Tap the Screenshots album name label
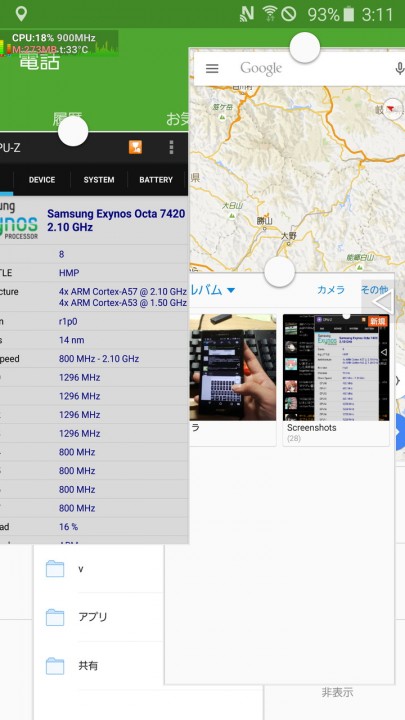The image size is (405, 720). point(311,428)
